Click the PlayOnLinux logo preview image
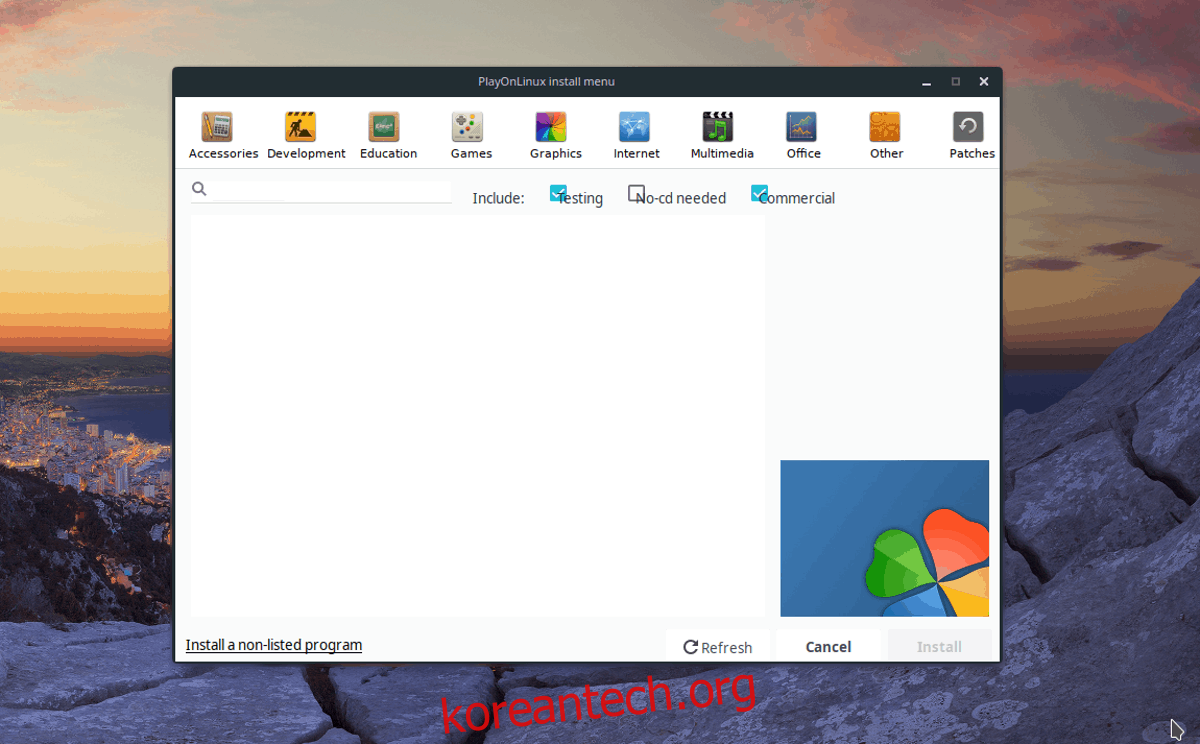Image resolution: width=1200 pixels, height=744 pixels. (x=885, y=538)
